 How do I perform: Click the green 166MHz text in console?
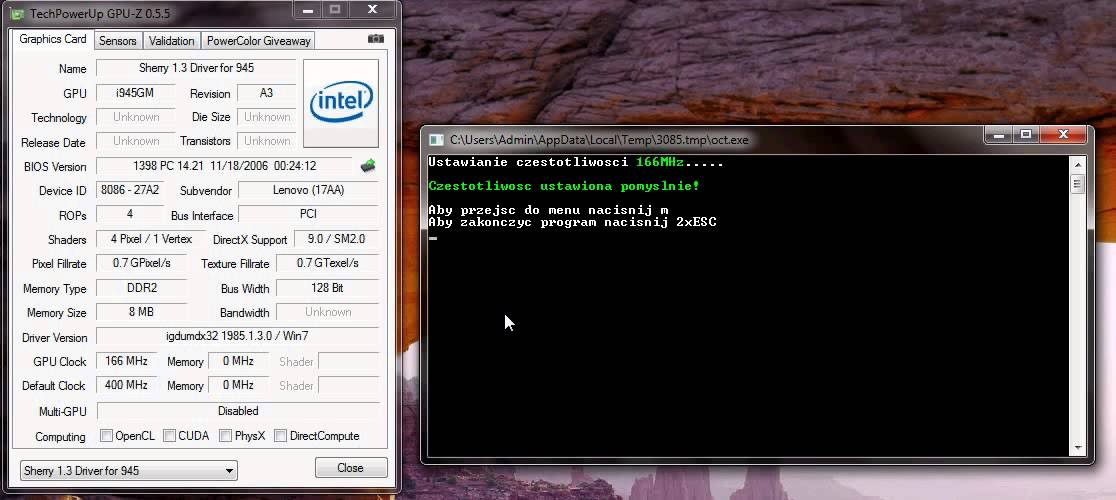coord(660,162)
